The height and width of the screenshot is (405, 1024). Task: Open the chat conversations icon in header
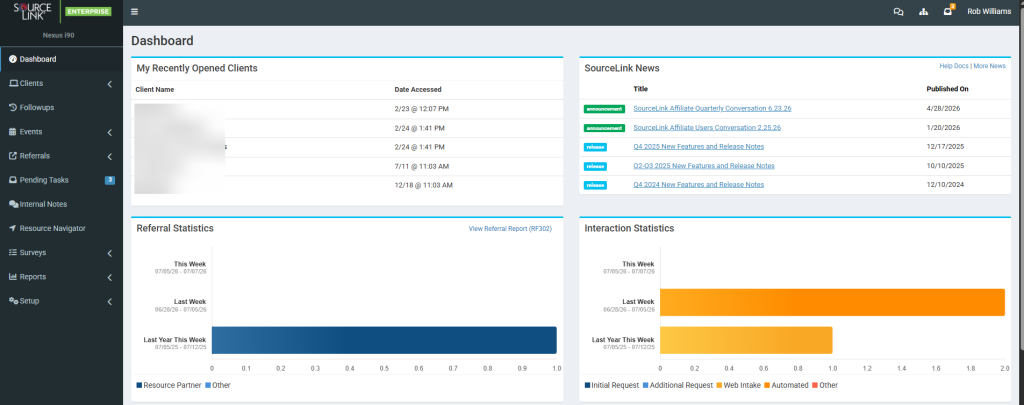(898, 12)
